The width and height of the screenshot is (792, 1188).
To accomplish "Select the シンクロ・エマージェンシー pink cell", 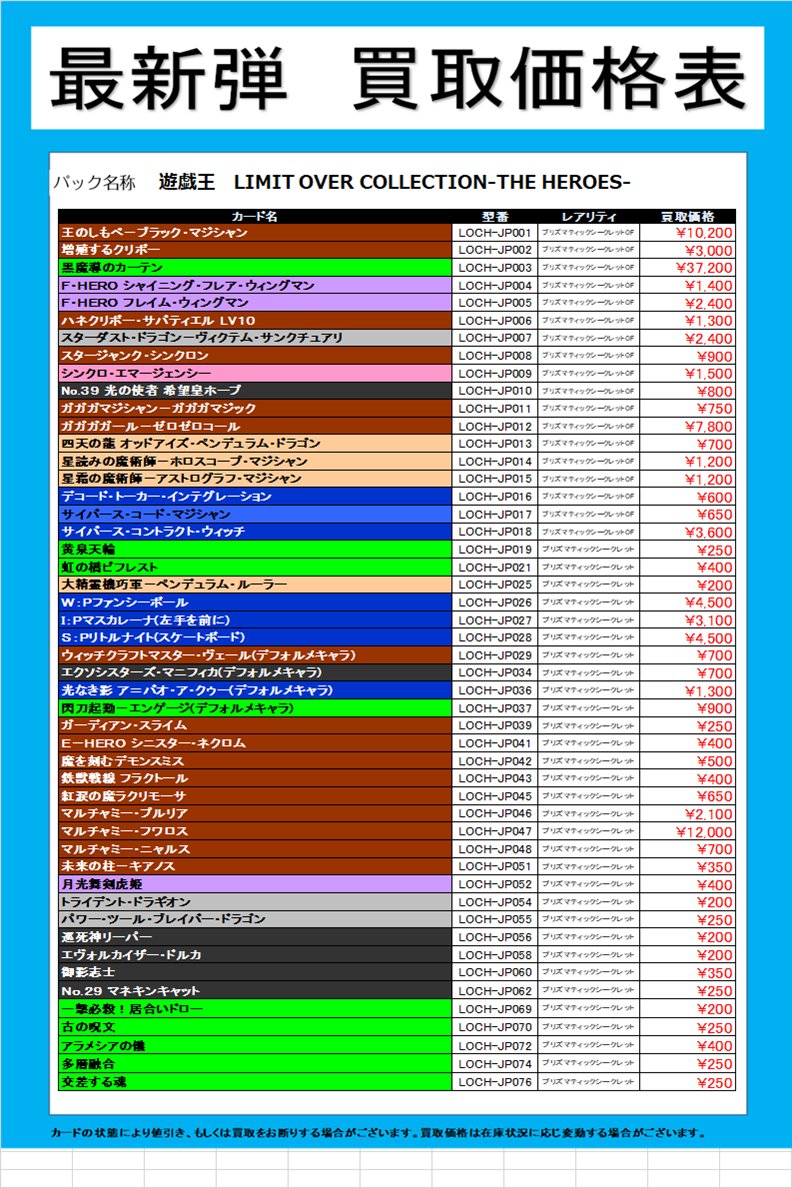I will [255, 374].
